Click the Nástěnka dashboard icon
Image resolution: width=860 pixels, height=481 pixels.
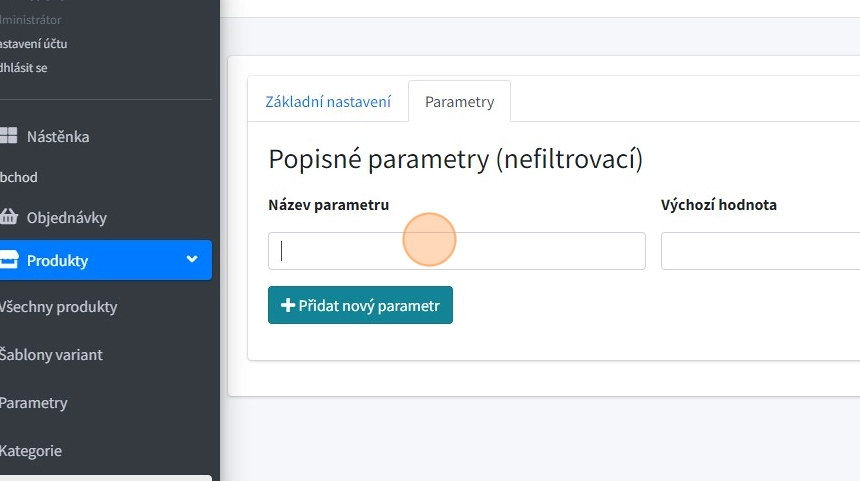8,136
